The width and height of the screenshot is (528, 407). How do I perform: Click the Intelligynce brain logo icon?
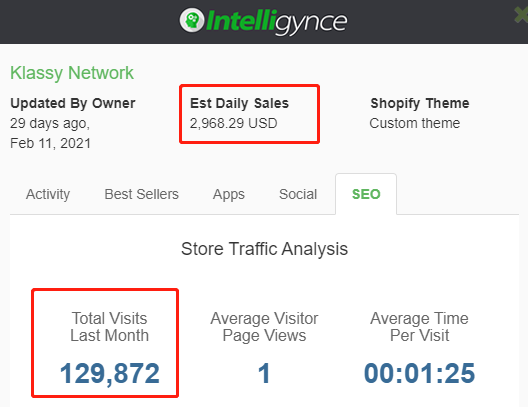(192, 21)
